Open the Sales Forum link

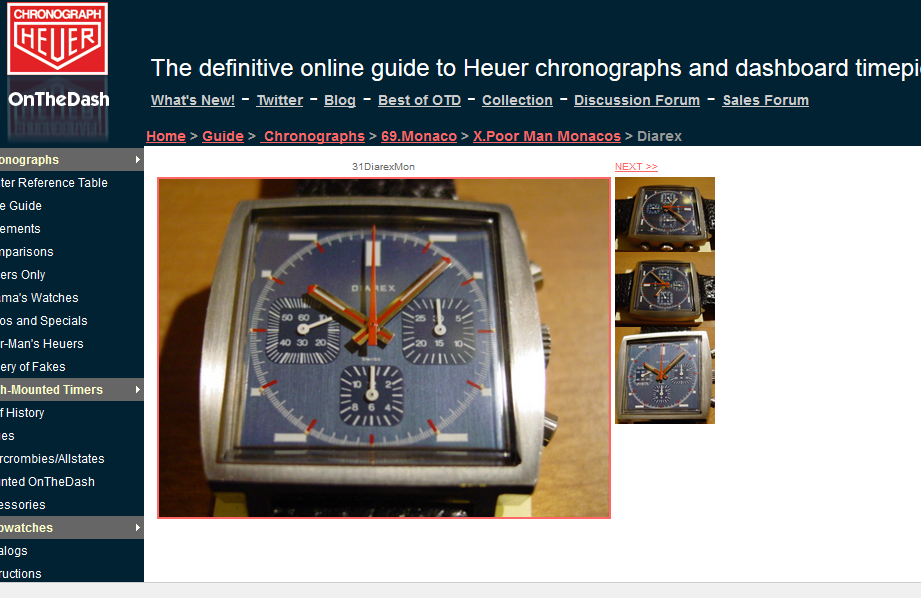765,100
